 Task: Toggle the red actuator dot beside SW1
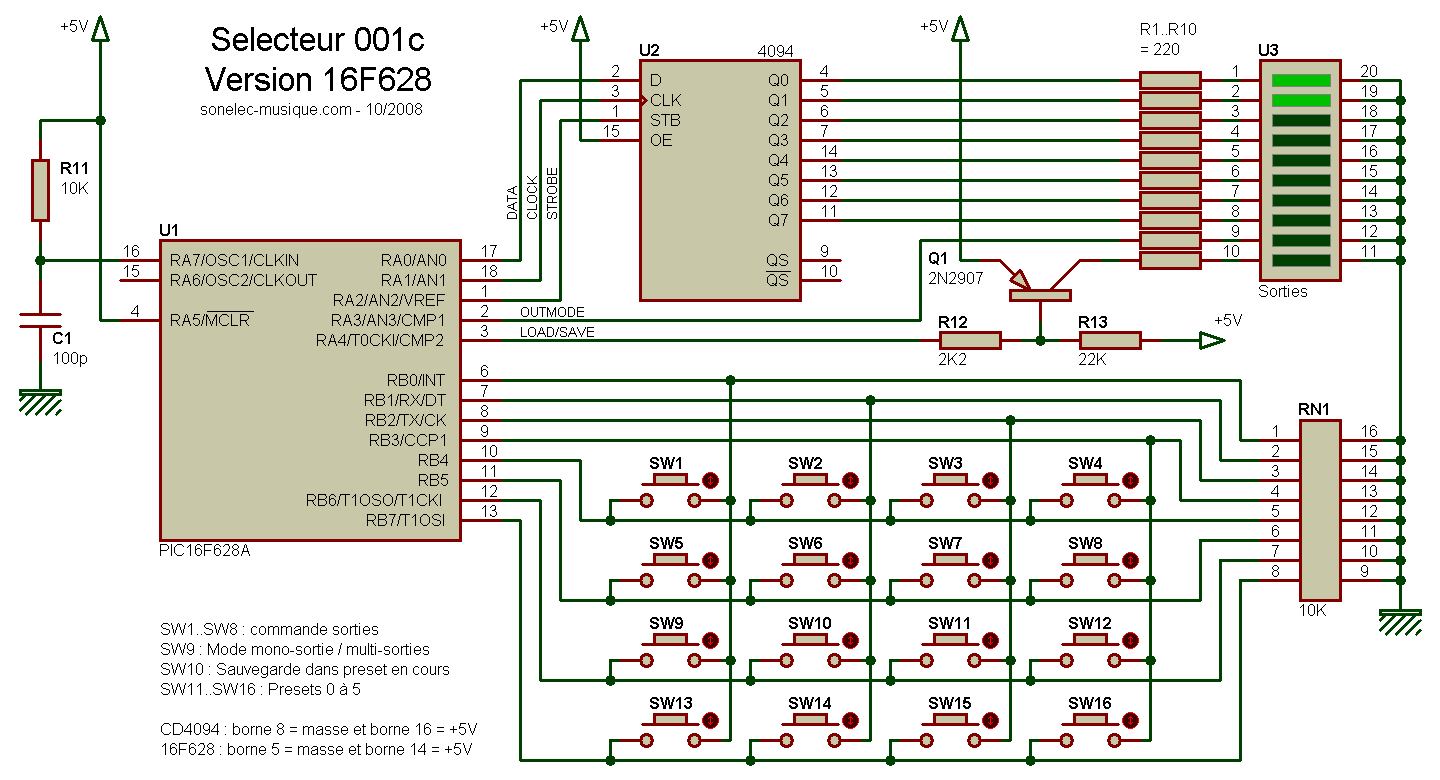(x=711, y=480)
